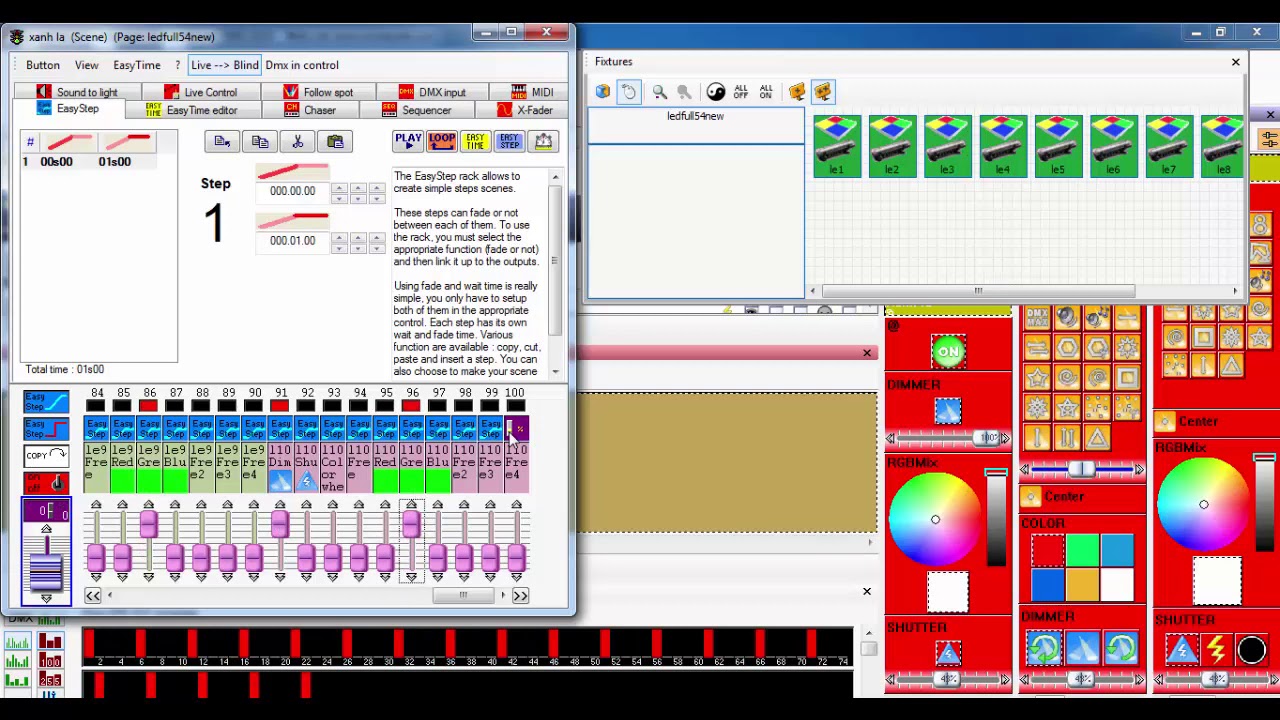1280x720 pixels.
Task: Open the View menu
Action: [86, 65]
